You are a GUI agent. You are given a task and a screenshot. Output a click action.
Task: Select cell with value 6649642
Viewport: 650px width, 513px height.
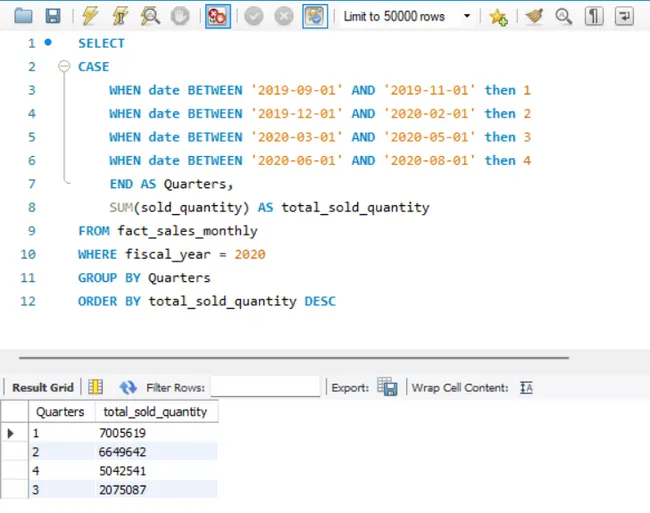(157, 452)
